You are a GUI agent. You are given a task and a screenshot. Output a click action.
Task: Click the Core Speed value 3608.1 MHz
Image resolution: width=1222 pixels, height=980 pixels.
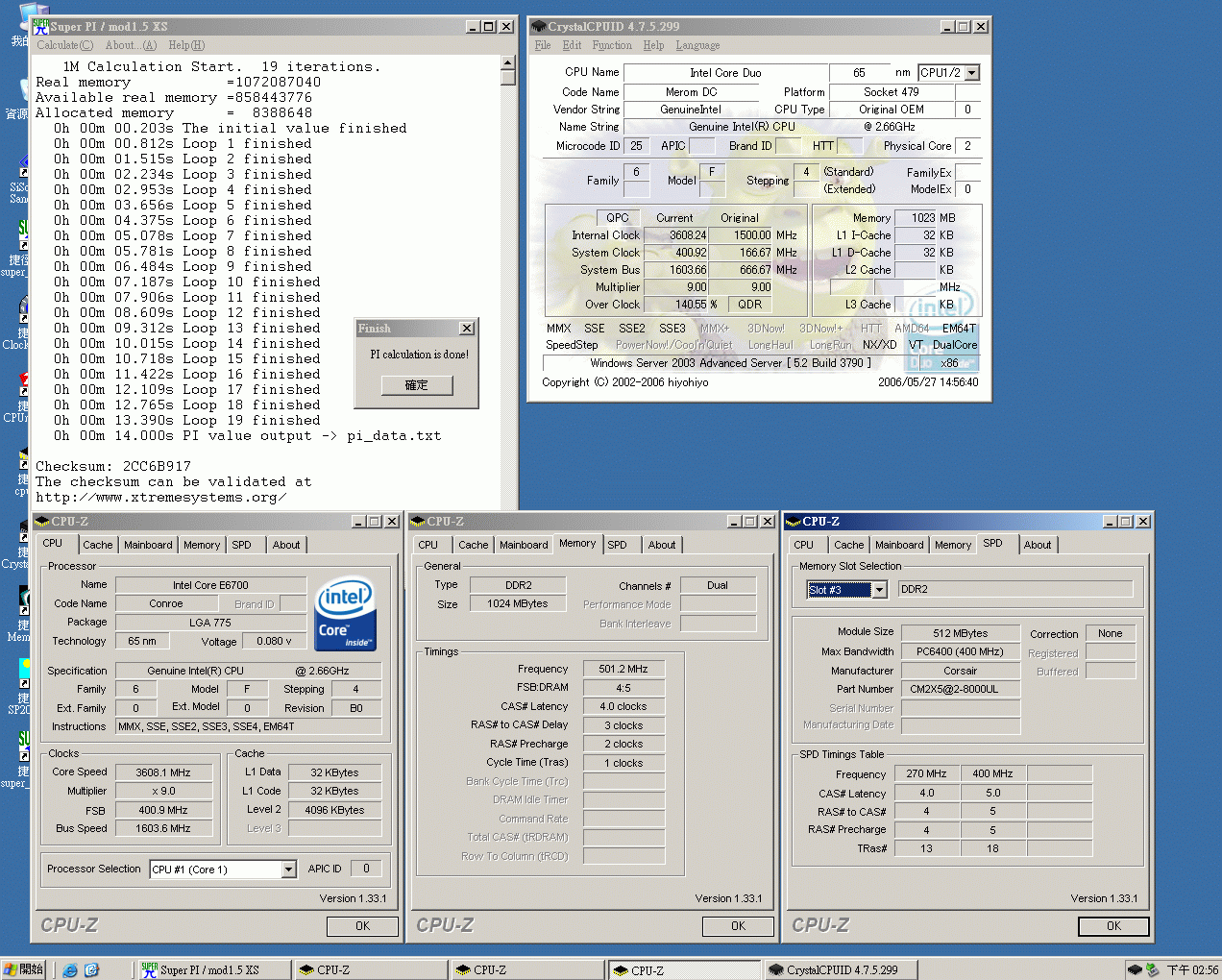(162, 772)
